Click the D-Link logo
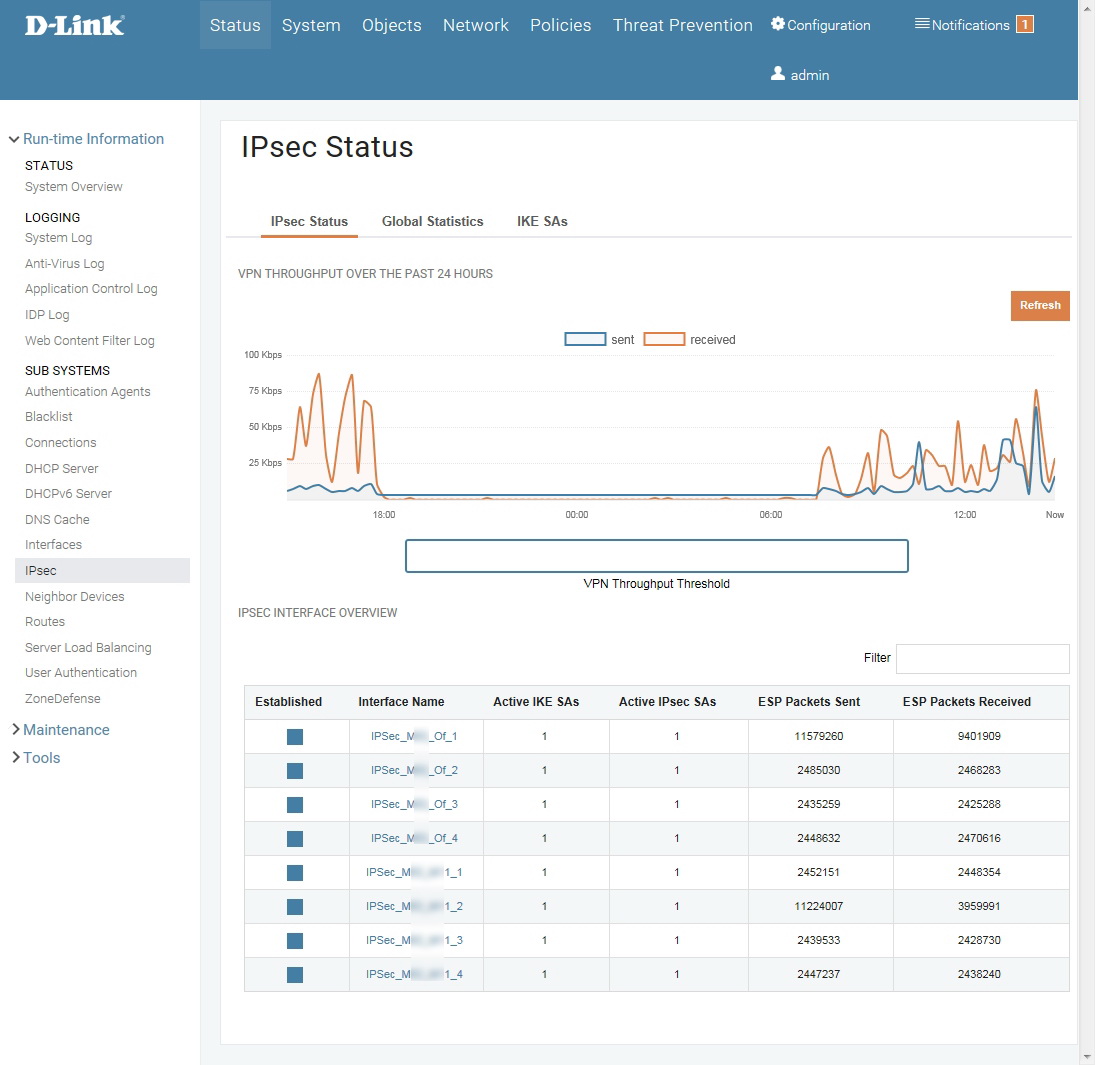Screen dimensions: 1095x1065 pos(75,25)
